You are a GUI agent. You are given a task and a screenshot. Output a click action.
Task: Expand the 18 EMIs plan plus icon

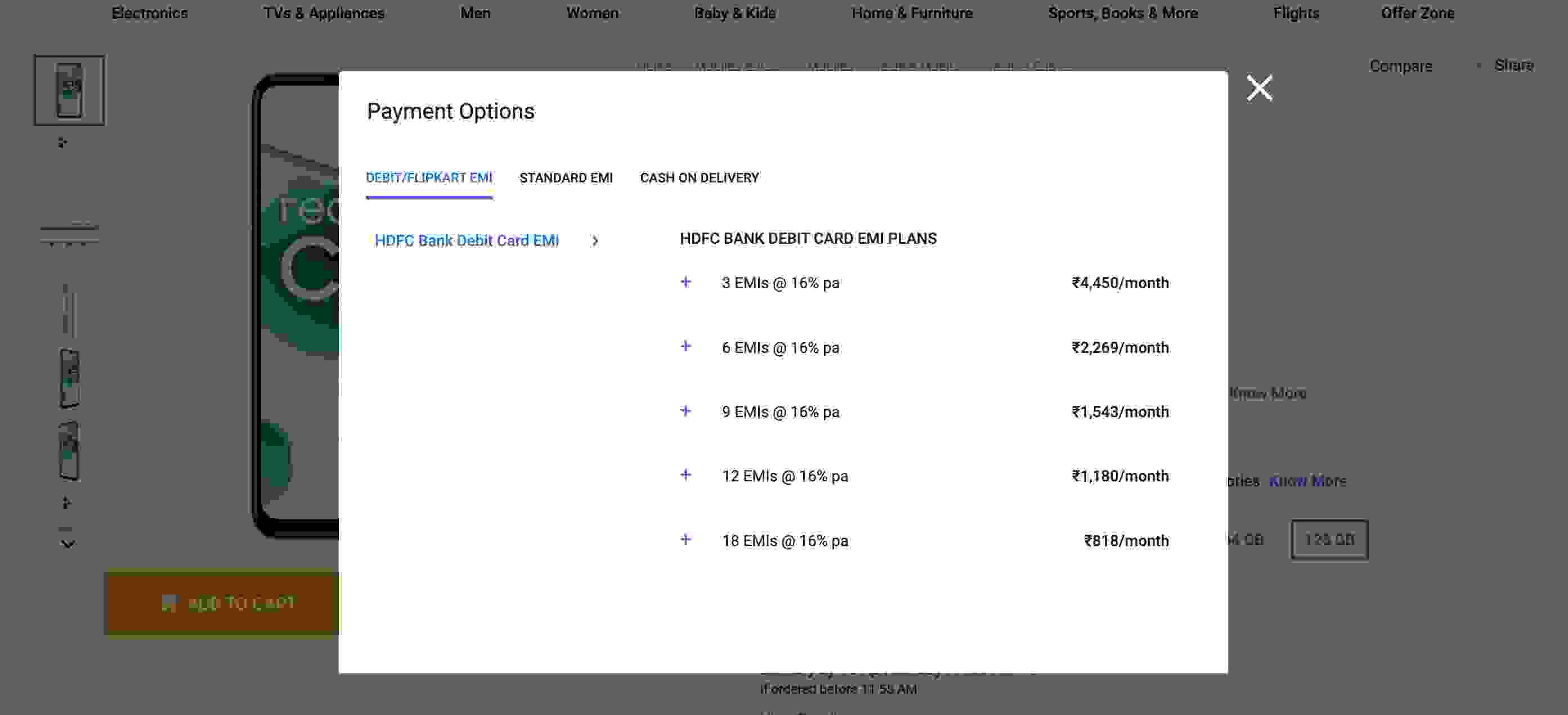[x=686, y=539]
